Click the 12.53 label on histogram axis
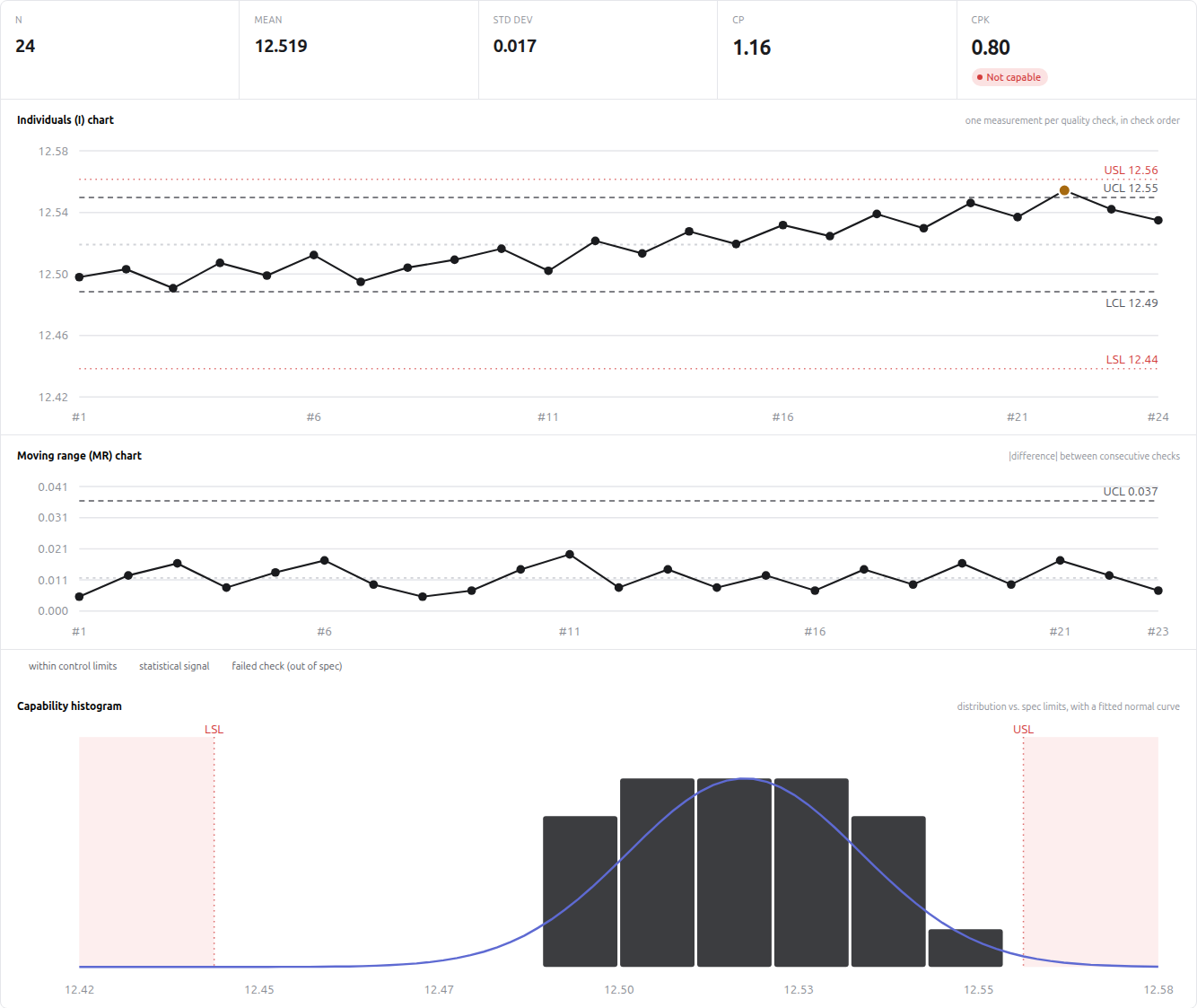Viewport: 1197px width, 1008px height. [x=799, y=990]
